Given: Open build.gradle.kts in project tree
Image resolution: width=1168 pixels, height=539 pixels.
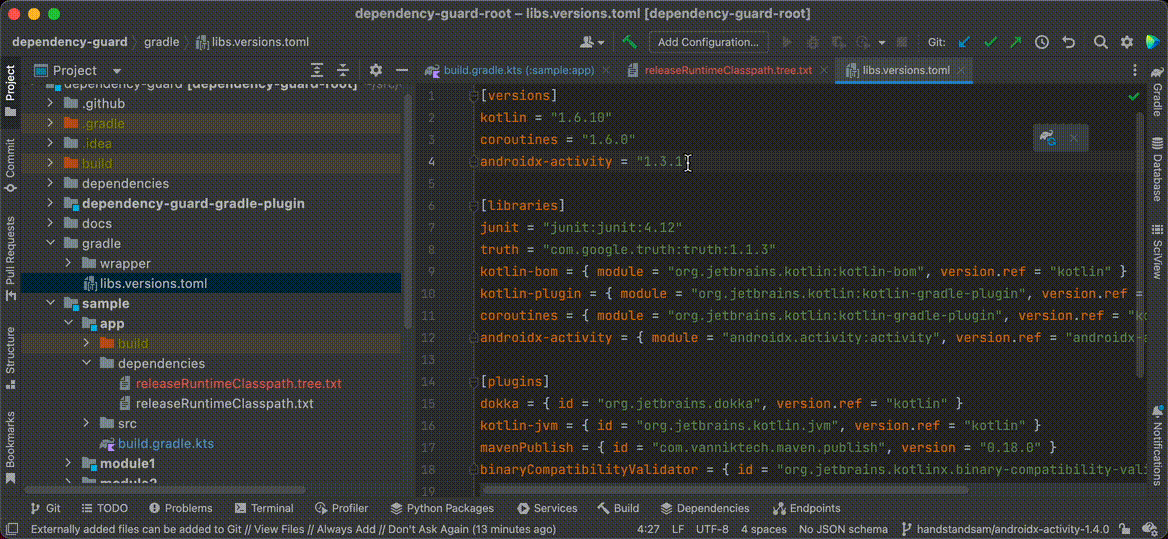Looking at the screenshot, I should (x=166, y=444).
